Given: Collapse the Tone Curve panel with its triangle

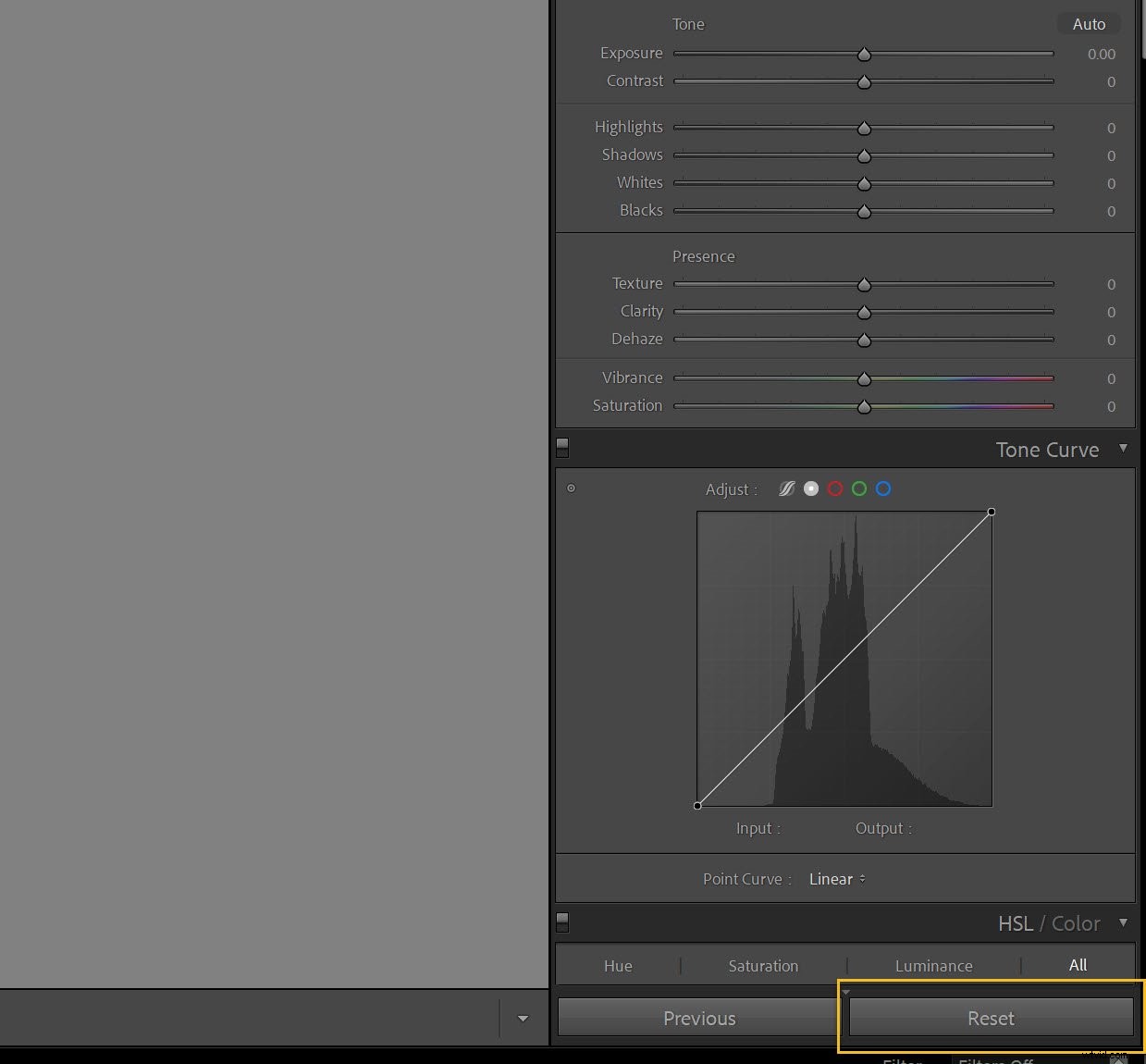Looking at the screenshot, I should pyautogui.click(x=1123, y=449).
